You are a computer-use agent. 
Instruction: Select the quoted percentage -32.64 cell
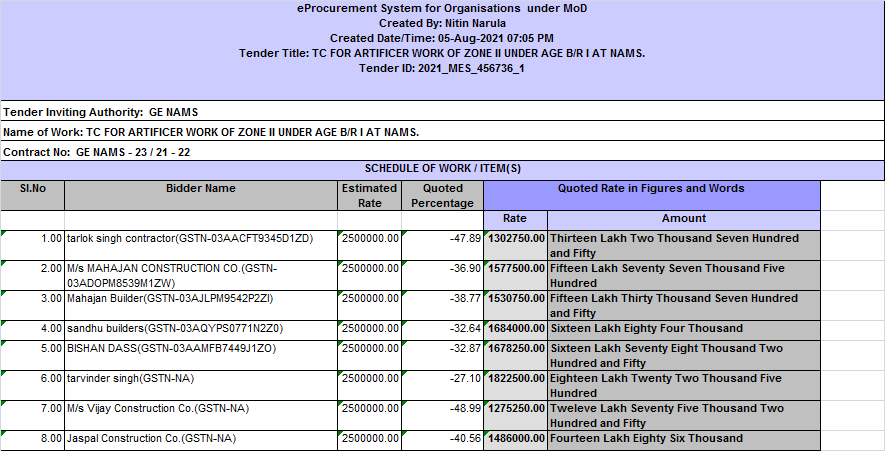point(442,330)
